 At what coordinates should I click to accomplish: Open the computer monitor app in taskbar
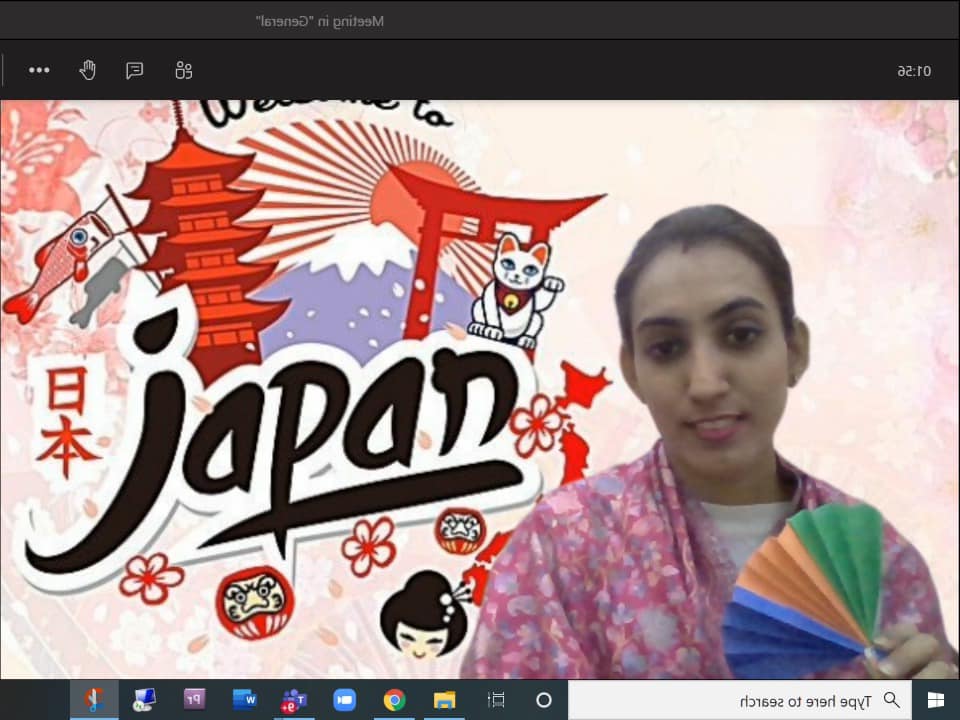[x=144, y=700]
